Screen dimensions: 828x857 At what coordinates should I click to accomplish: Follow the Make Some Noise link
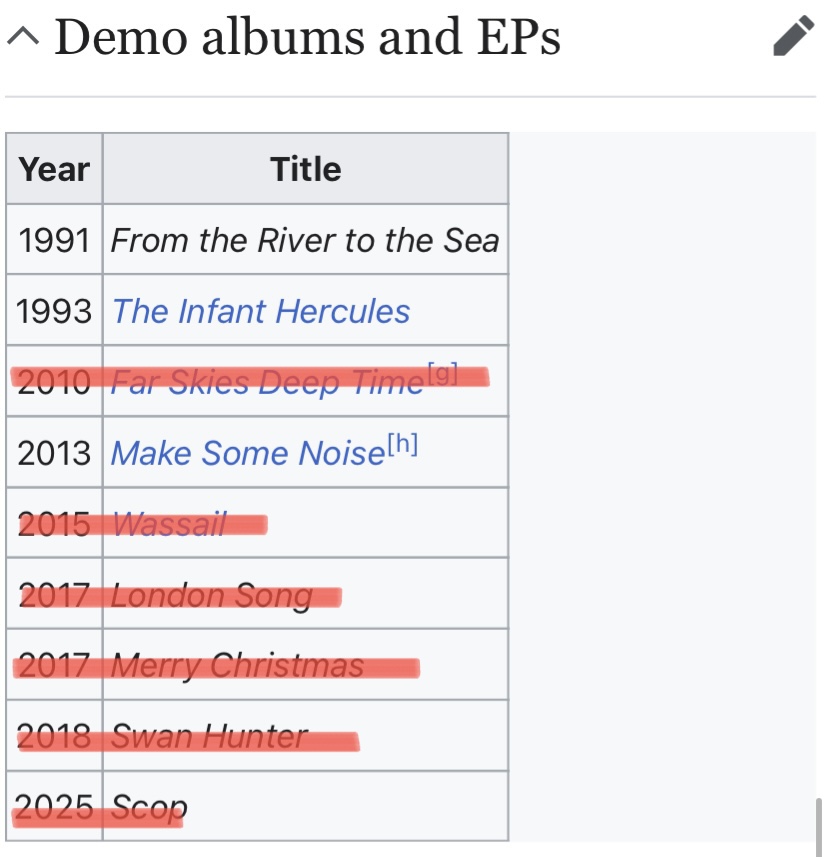(247, 454)
